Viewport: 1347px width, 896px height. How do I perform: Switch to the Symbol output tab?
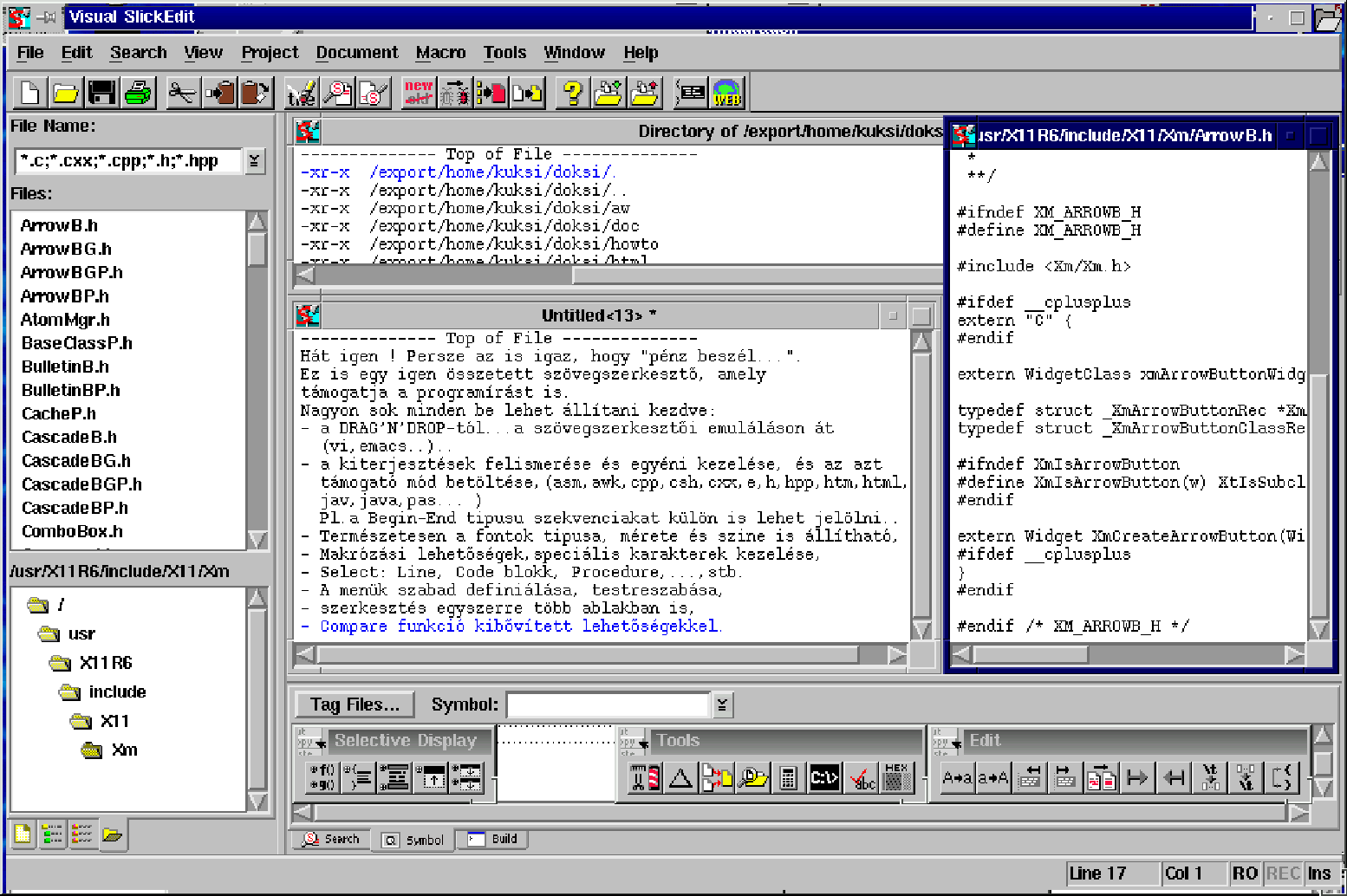(x=414, y=839)
